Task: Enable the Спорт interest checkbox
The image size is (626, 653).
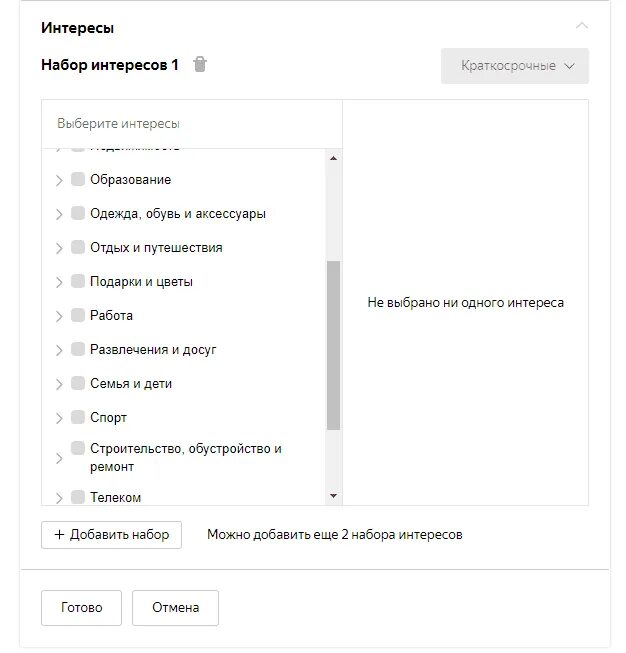Action: coord(78,417)
